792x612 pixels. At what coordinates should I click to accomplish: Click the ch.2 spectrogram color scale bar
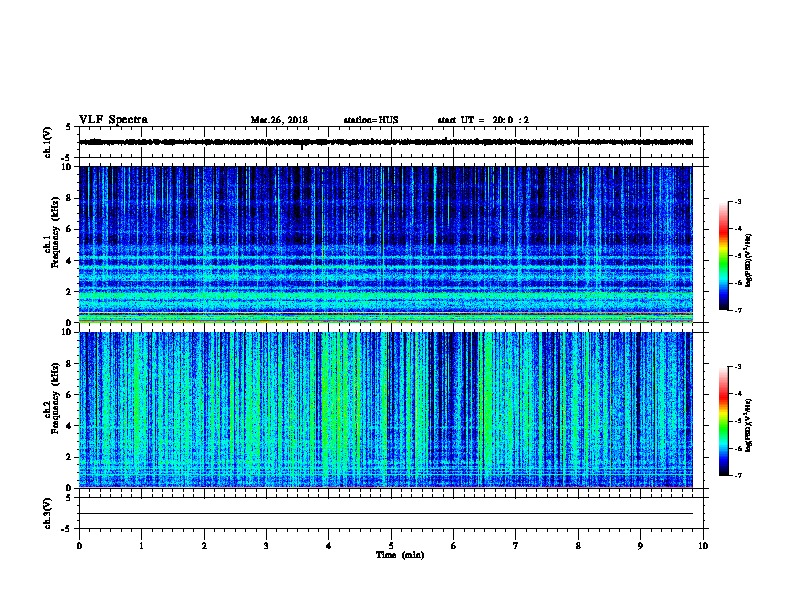coord(724,421)
